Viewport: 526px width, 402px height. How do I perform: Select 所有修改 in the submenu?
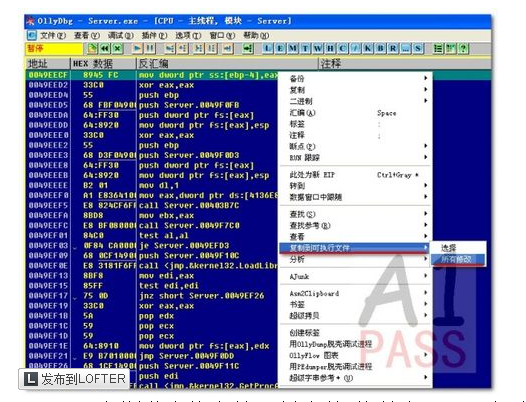[x=458, y=259]
